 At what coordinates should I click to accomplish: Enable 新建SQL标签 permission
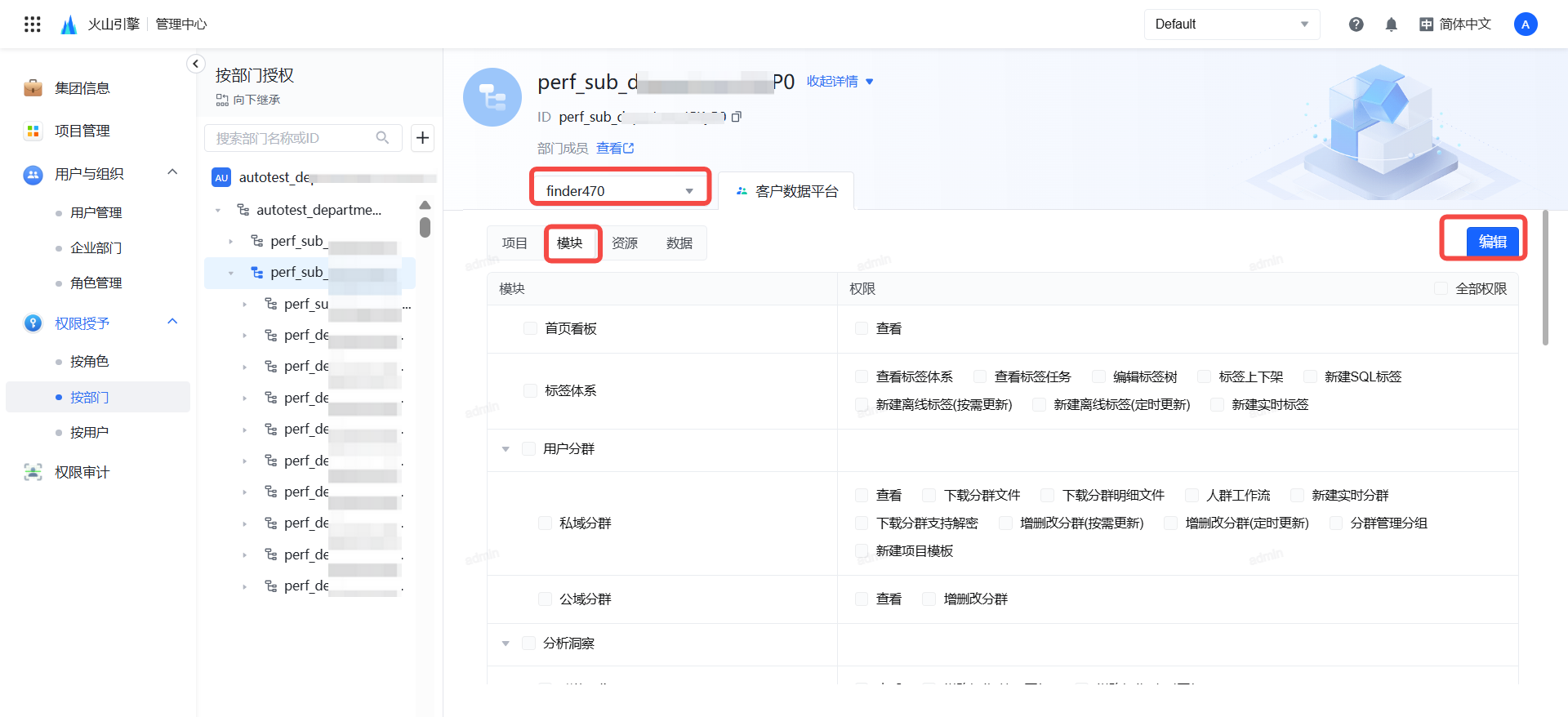click(1310, 376)
